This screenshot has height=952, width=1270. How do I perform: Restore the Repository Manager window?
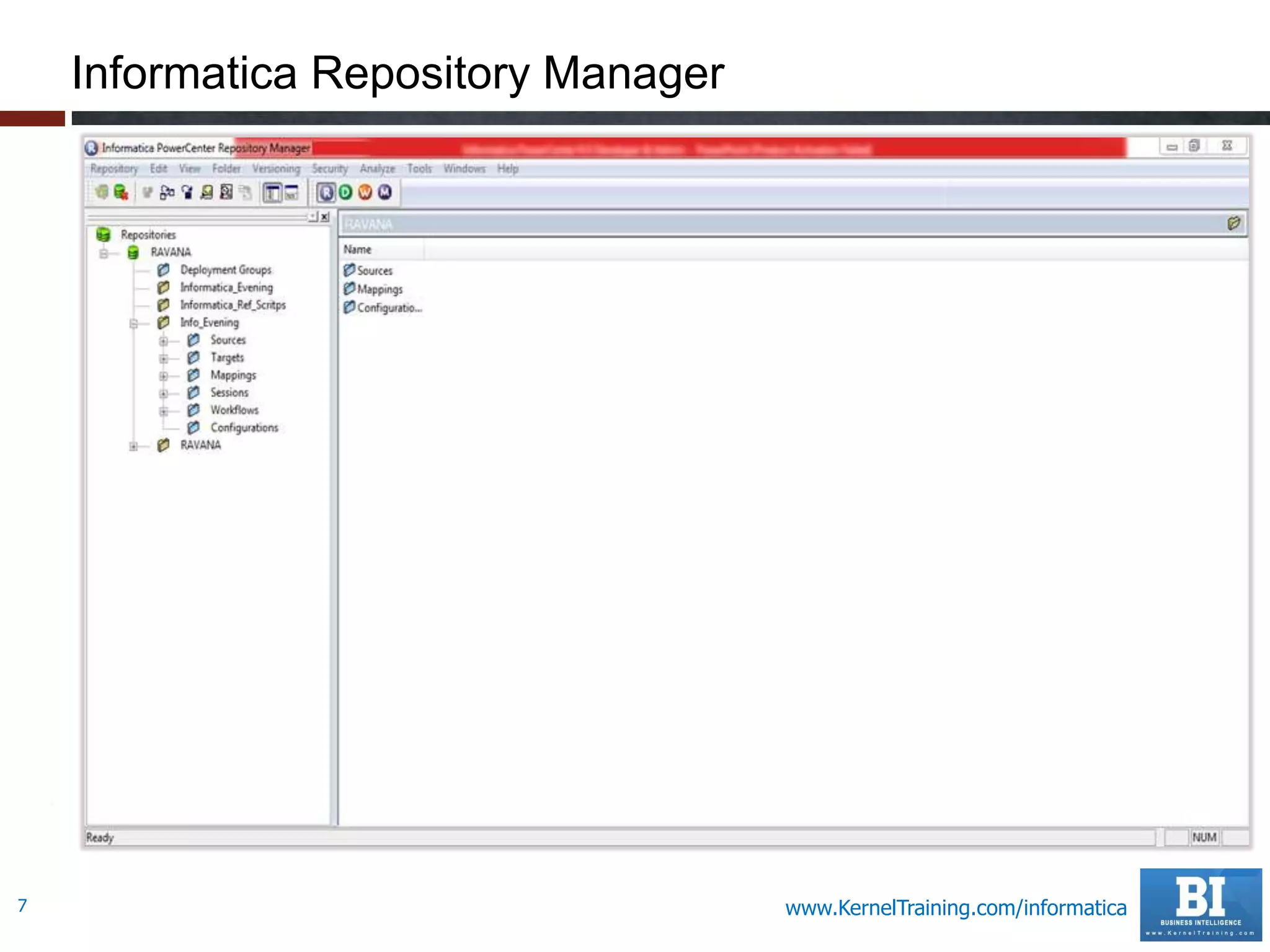(x=1194, y=146)
